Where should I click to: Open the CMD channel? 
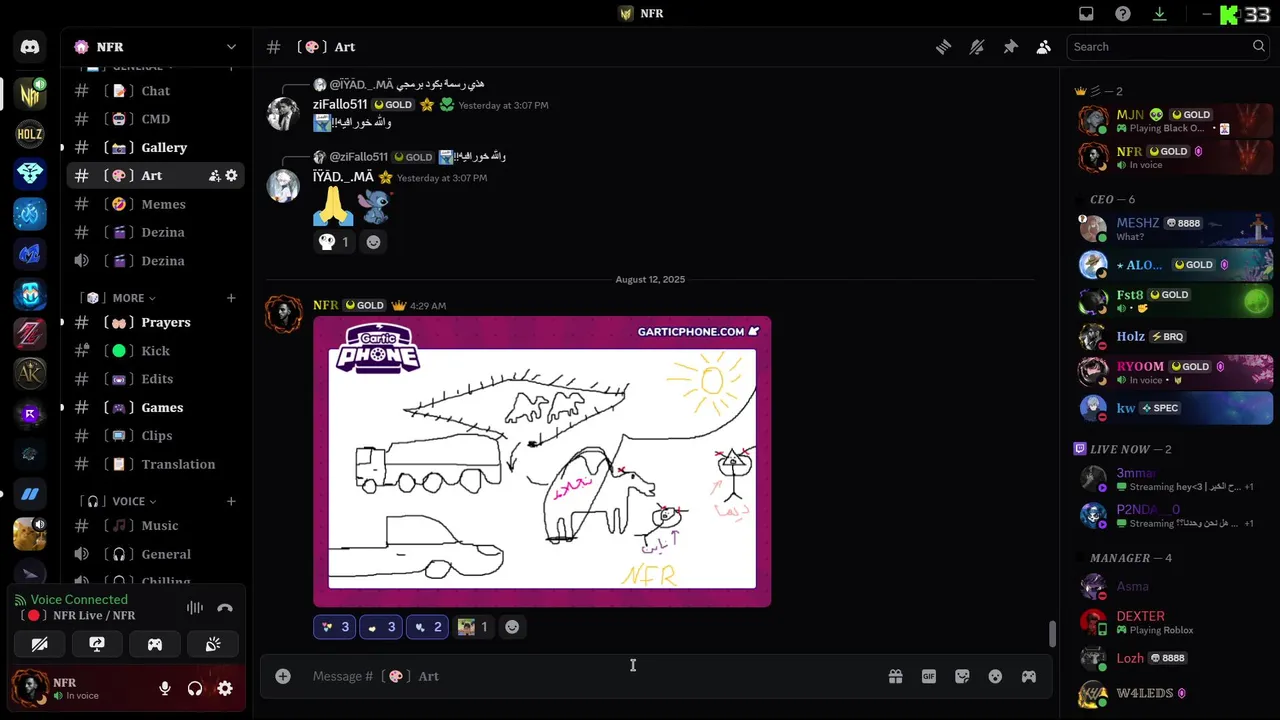(155, 119)
